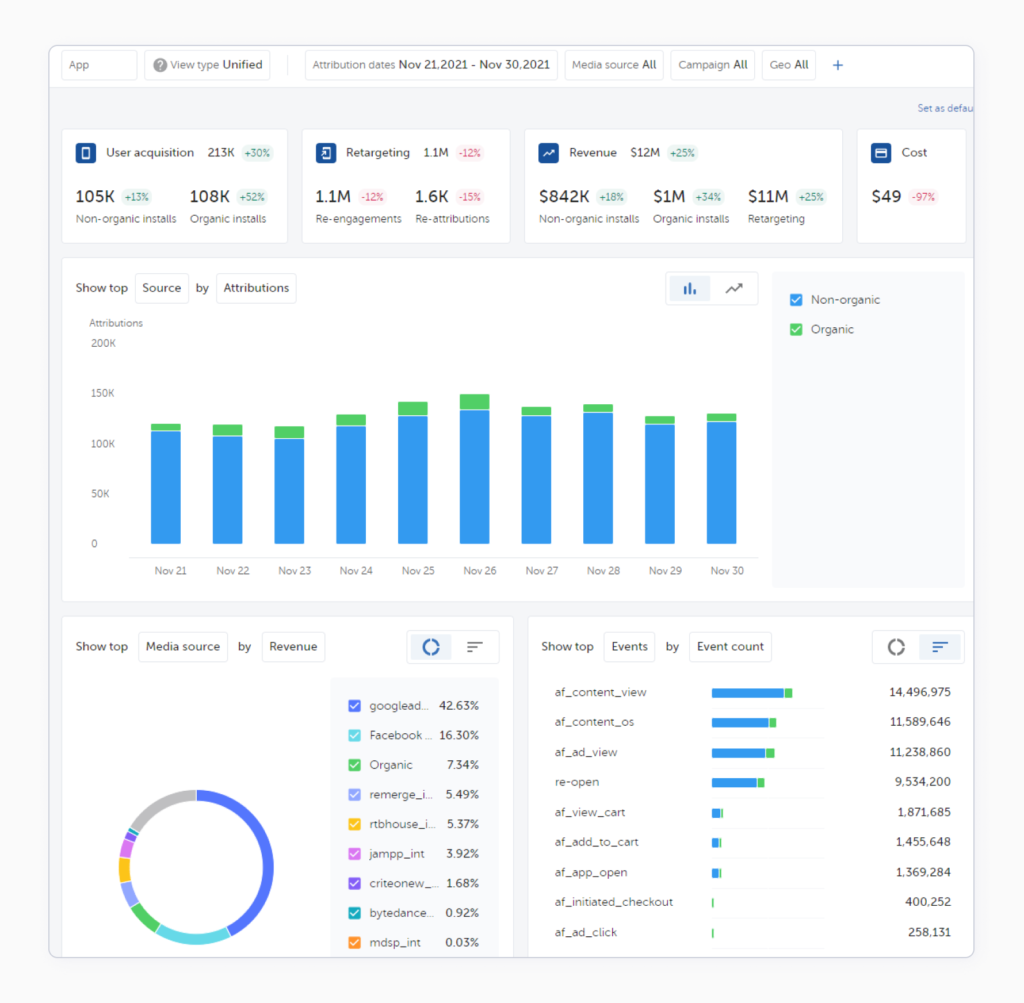Open the Attribution dates selector
Image resolution: width=1024 pixels, height=1003 pixels.
431,64
